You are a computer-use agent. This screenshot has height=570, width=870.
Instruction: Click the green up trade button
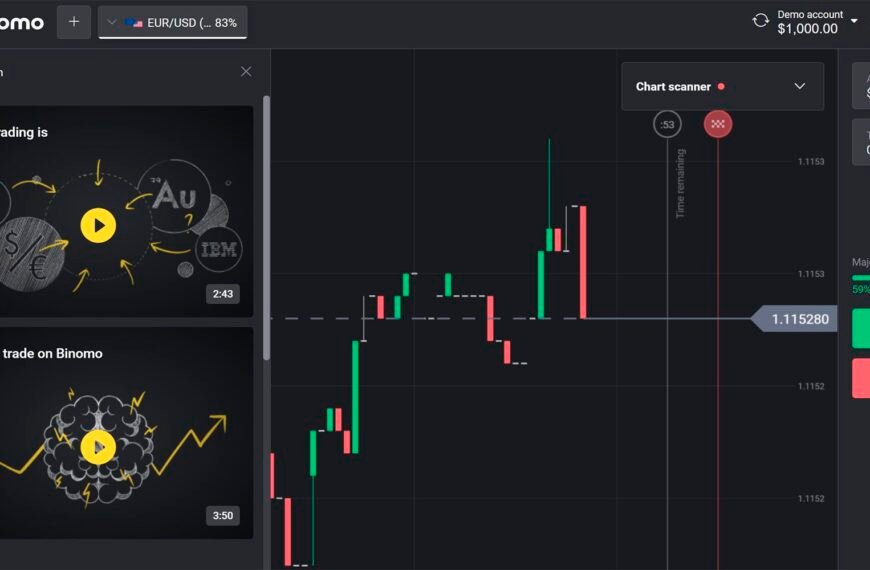(x=861, y=328)
